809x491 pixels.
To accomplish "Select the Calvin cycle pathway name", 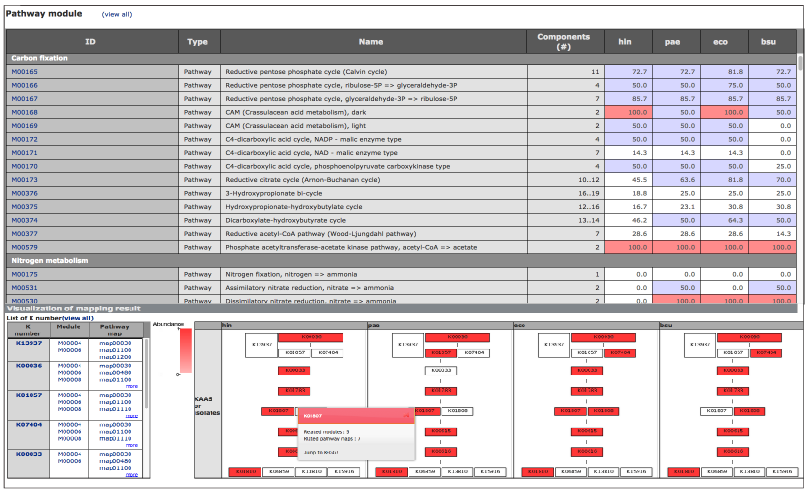I will (306, 72).
